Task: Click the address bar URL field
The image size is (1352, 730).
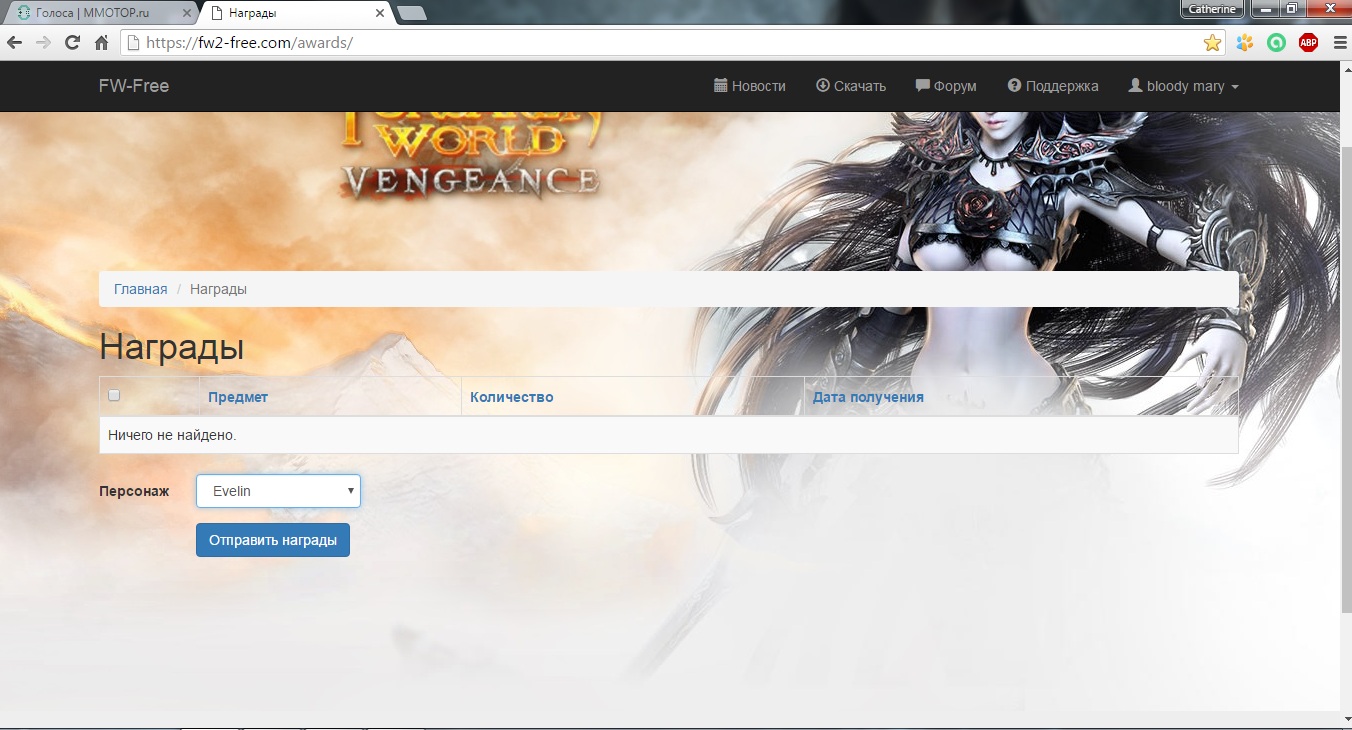Action: [660, 43]
